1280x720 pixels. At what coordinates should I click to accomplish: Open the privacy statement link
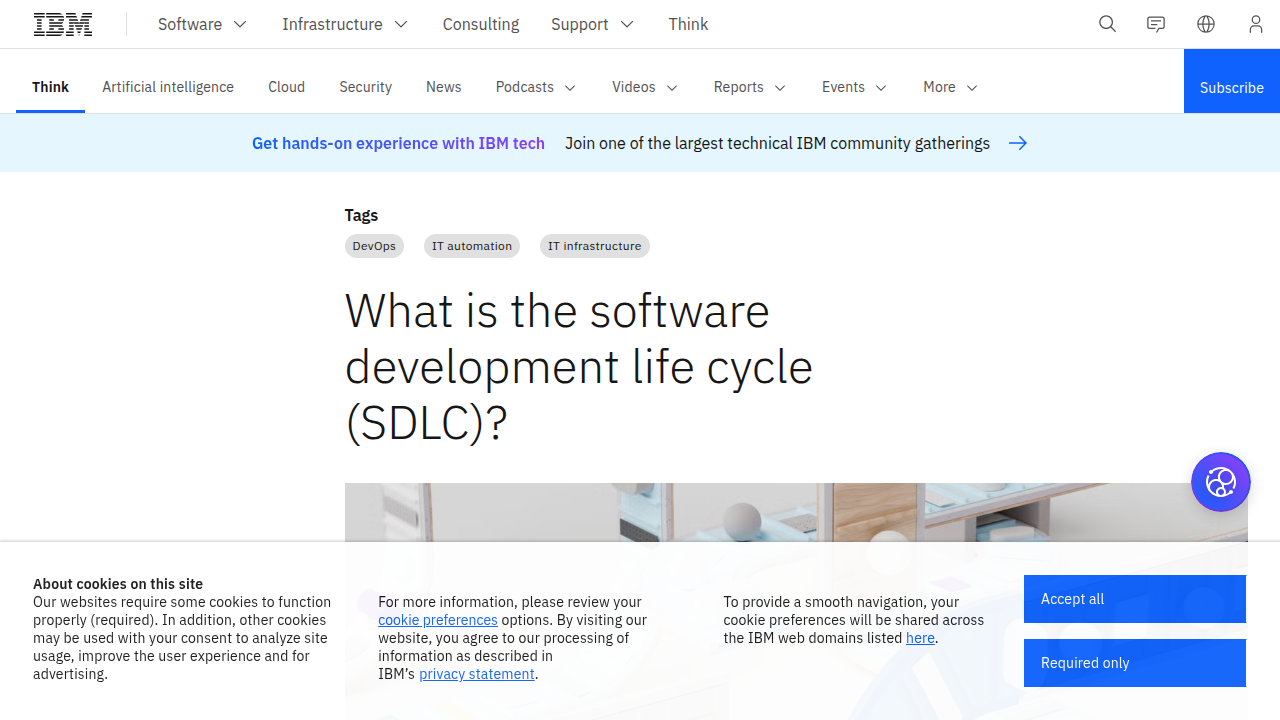click(477, 674)
